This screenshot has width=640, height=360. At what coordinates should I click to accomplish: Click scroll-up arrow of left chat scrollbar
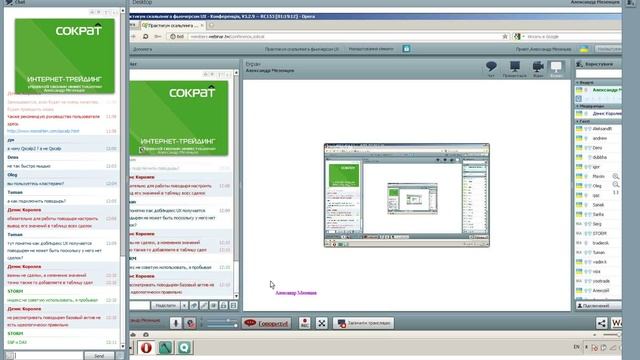123,11
